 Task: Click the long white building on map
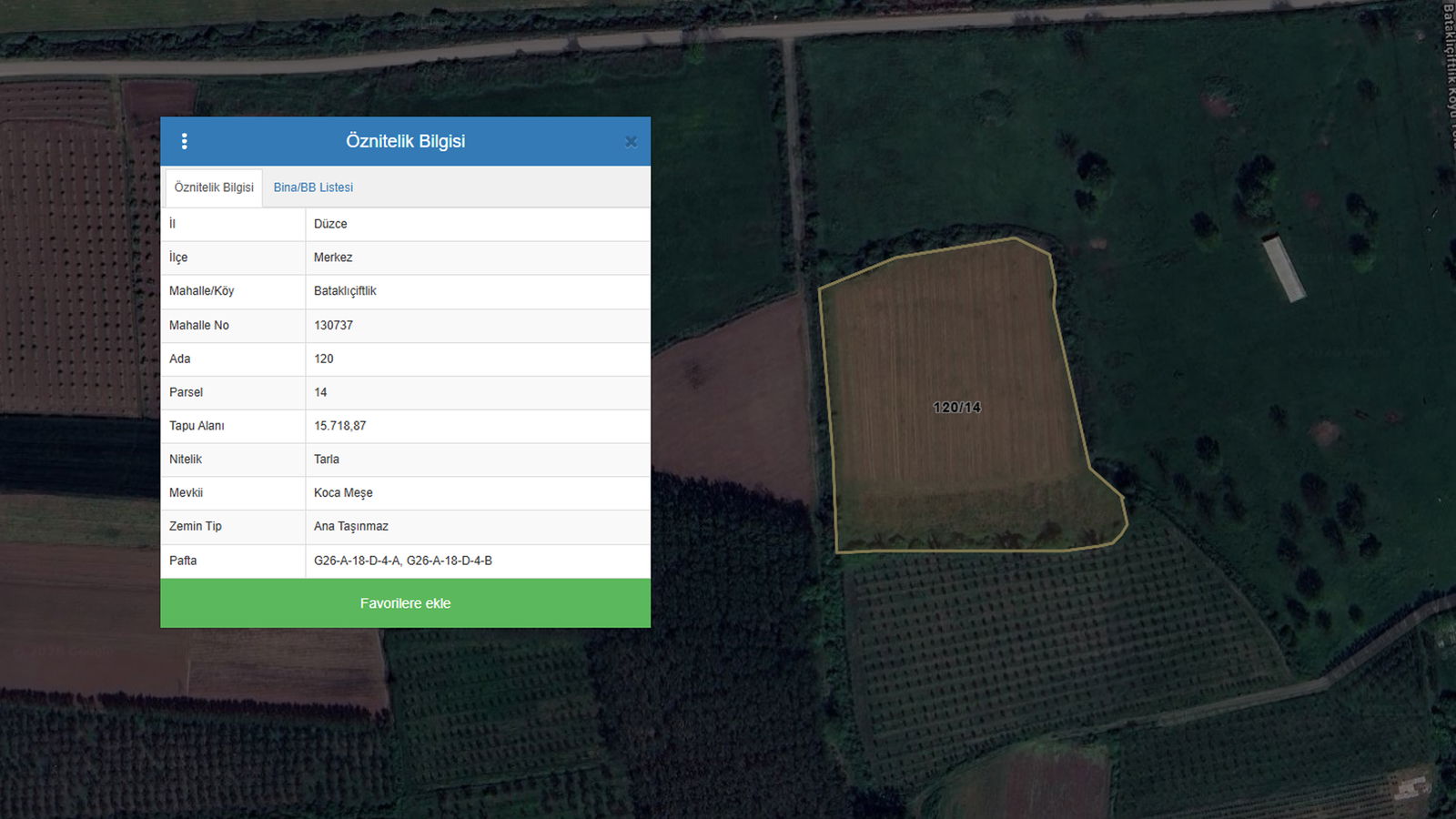tap(1284, 268)
